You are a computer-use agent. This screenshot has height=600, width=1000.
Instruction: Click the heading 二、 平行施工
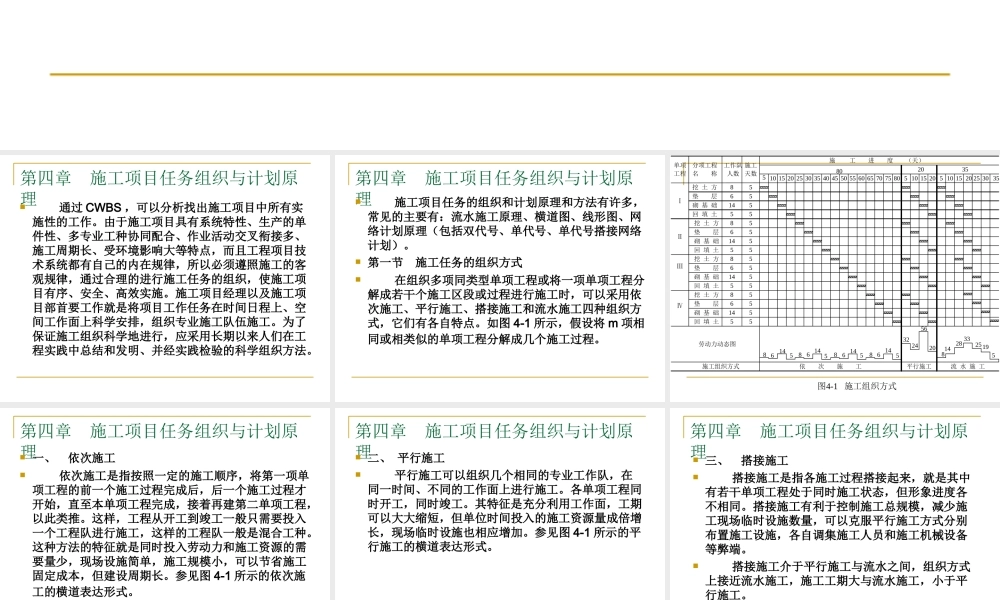click(x=407, y=457)
